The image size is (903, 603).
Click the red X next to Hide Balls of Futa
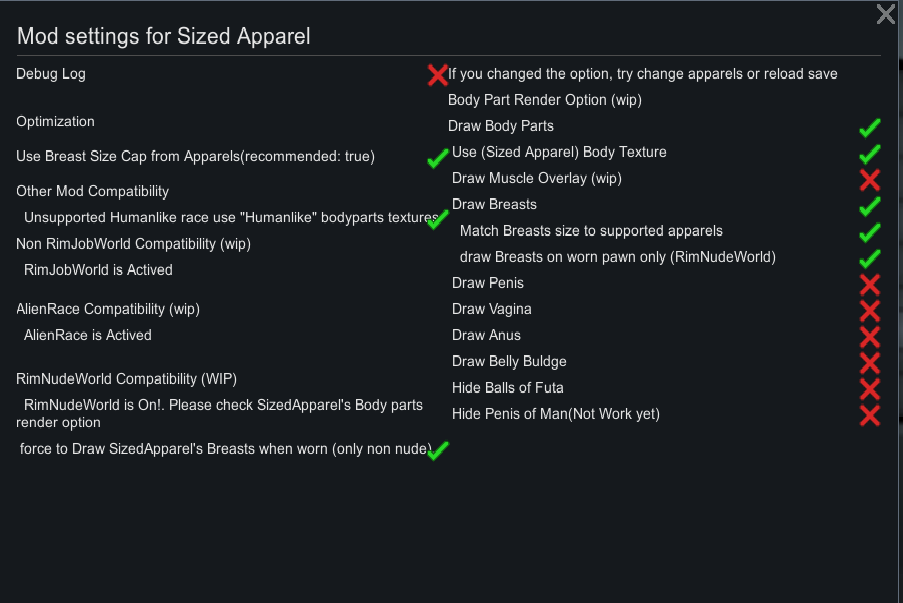pos(869,389)
